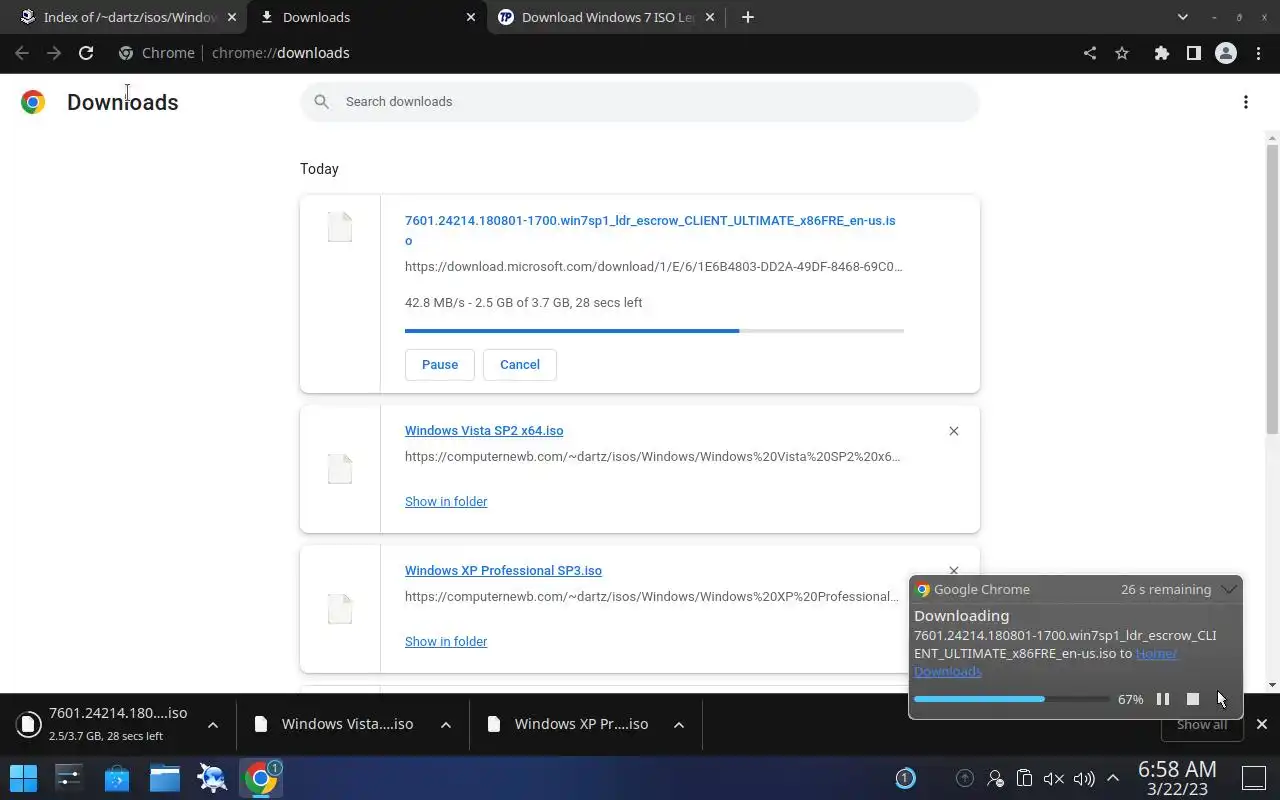Screen dimensions: 1280x800
Task: Open the Windows Vista SP2 x64.iso link
Action: (x=484, y=430)
